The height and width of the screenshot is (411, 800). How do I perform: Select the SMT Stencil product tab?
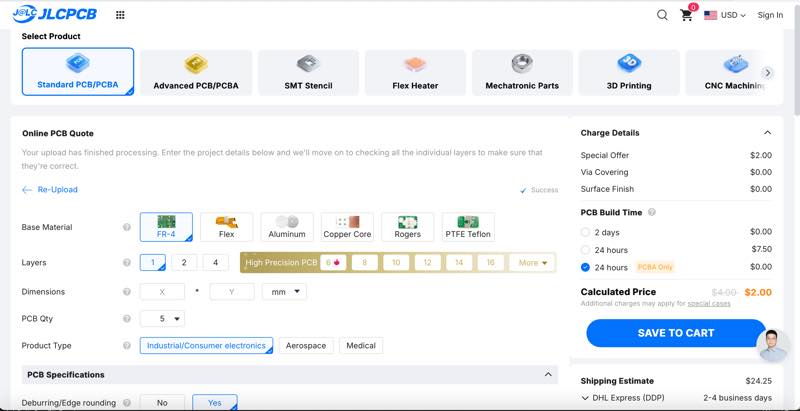pyautogui.click(x=308, y=72)
